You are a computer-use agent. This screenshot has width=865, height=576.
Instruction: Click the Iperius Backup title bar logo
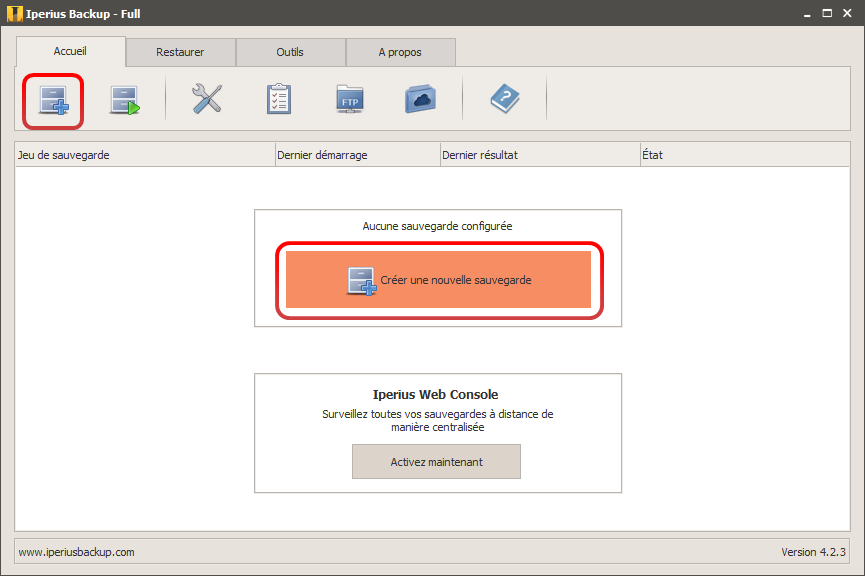click(15, 14)
